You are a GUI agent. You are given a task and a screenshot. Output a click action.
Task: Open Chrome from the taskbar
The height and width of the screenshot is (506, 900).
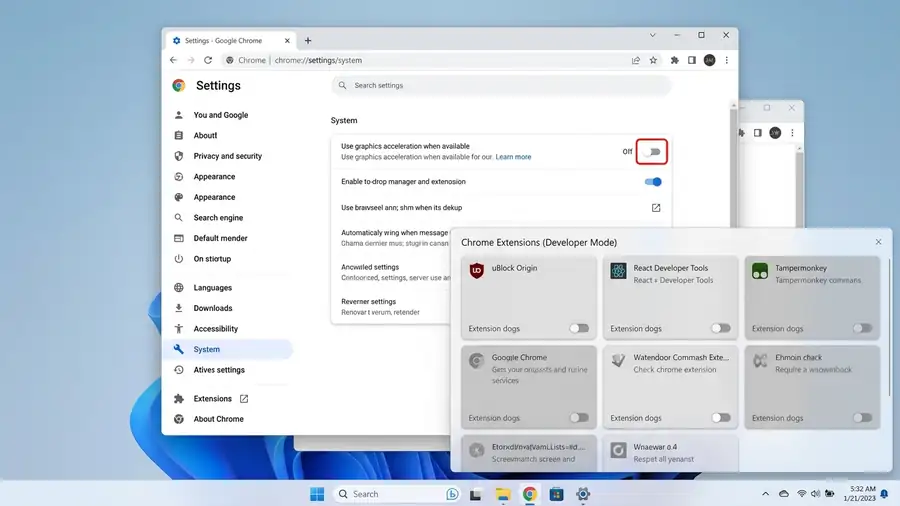[529, 494]
